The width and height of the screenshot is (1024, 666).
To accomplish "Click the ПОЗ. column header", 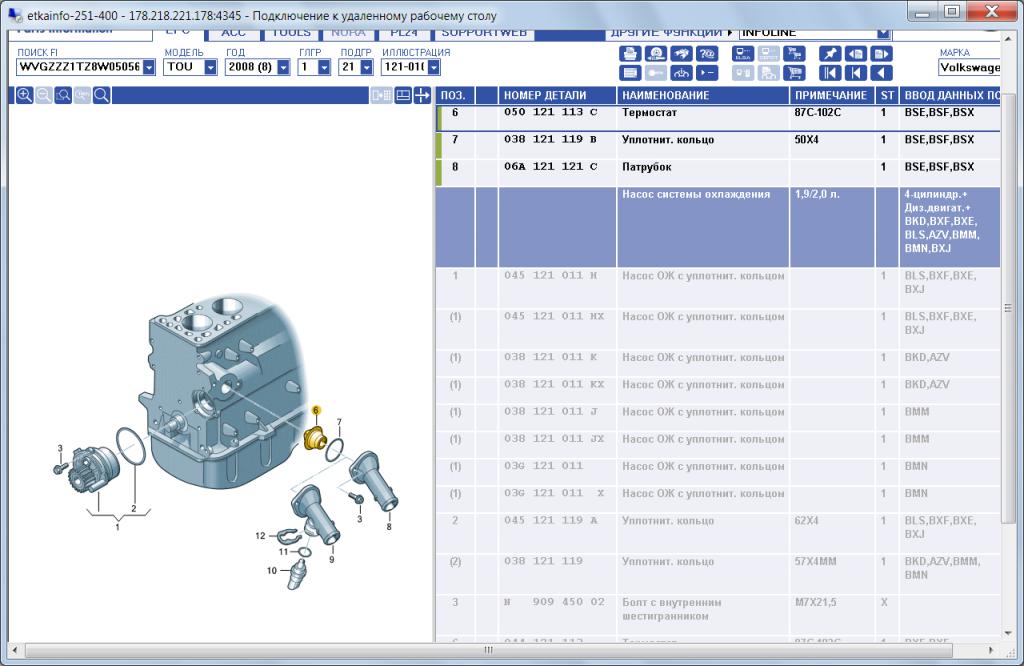I will point(456,95).
